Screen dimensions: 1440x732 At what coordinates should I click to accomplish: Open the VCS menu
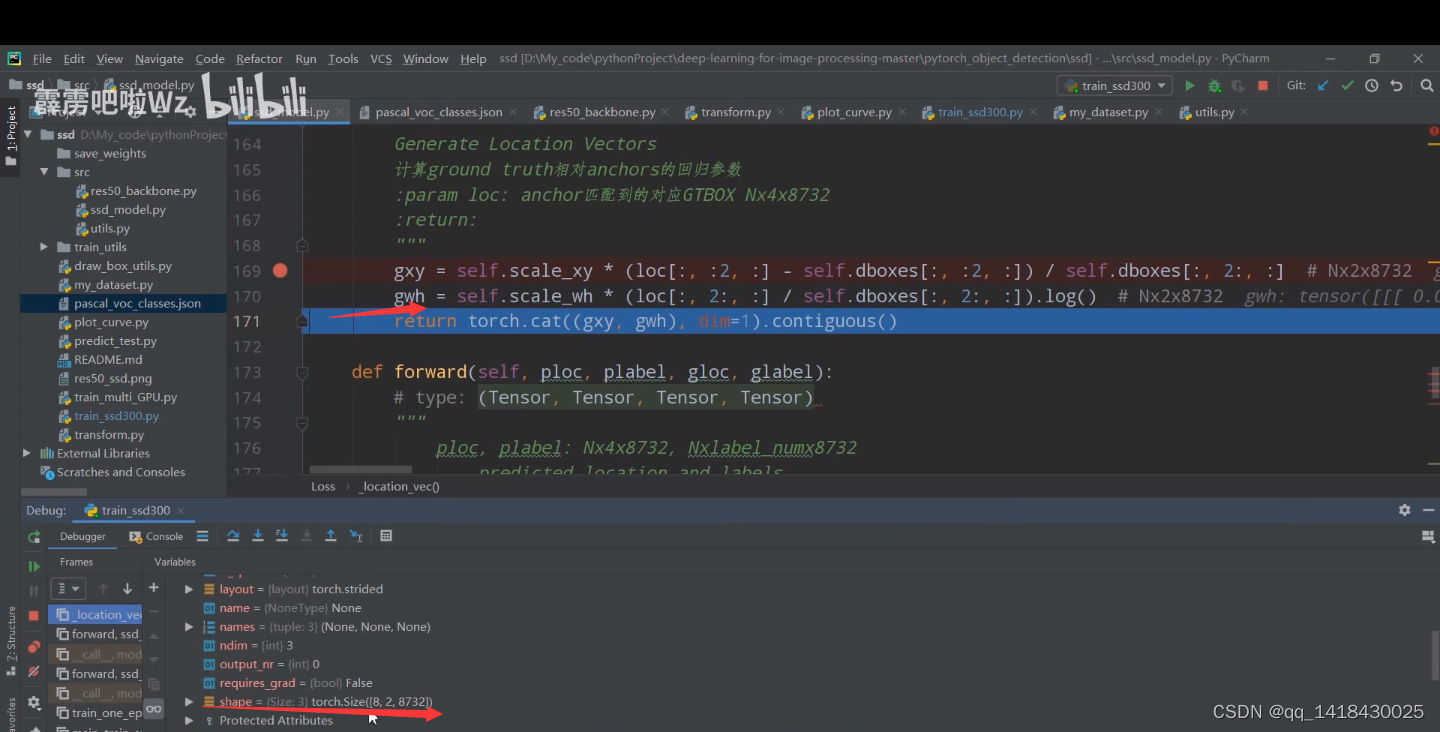381,59
